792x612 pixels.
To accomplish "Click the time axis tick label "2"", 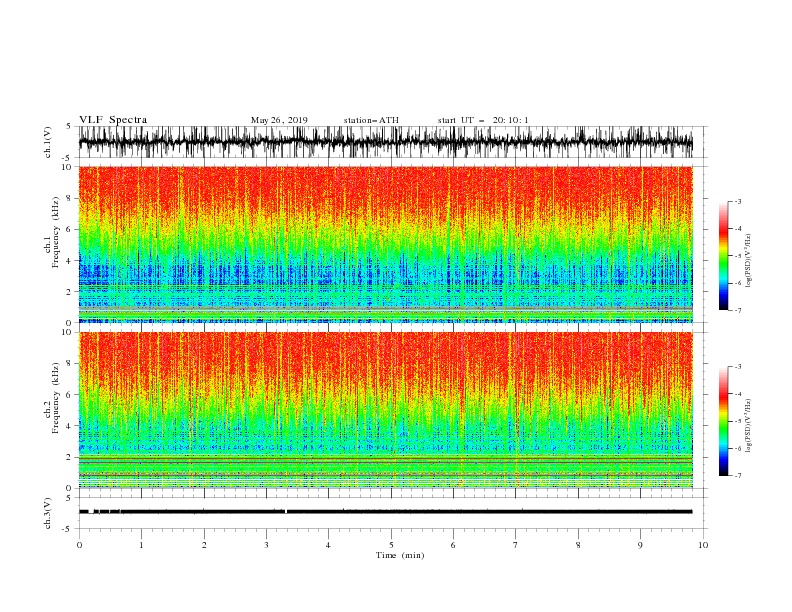I will pyautogui.click(x=204, y=545).
